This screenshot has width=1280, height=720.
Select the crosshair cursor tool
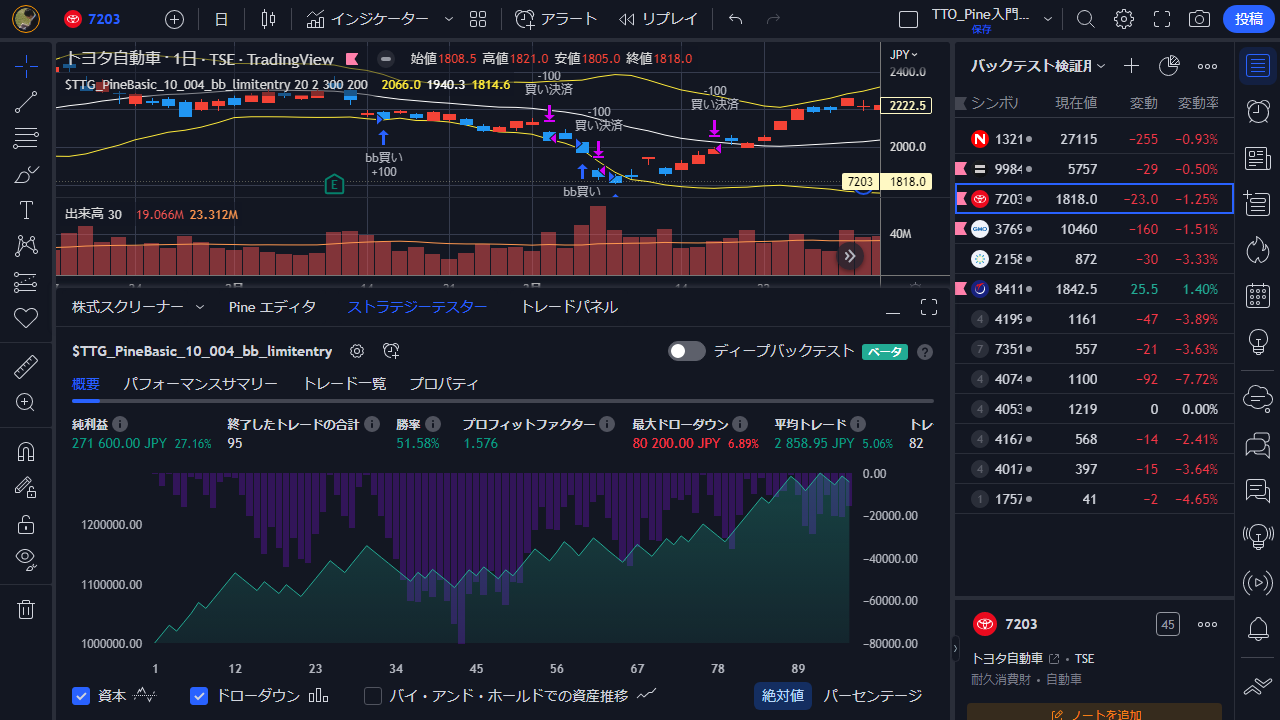tap(26, 67)
